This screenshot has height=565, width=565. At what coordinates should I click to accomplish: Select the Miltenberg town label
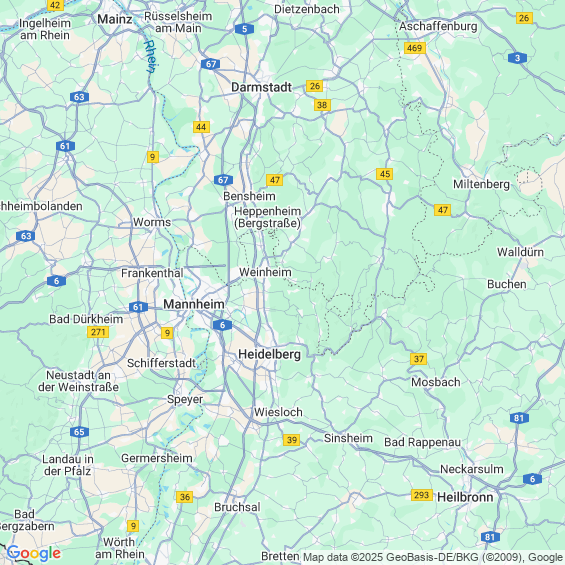click(481, 184)
